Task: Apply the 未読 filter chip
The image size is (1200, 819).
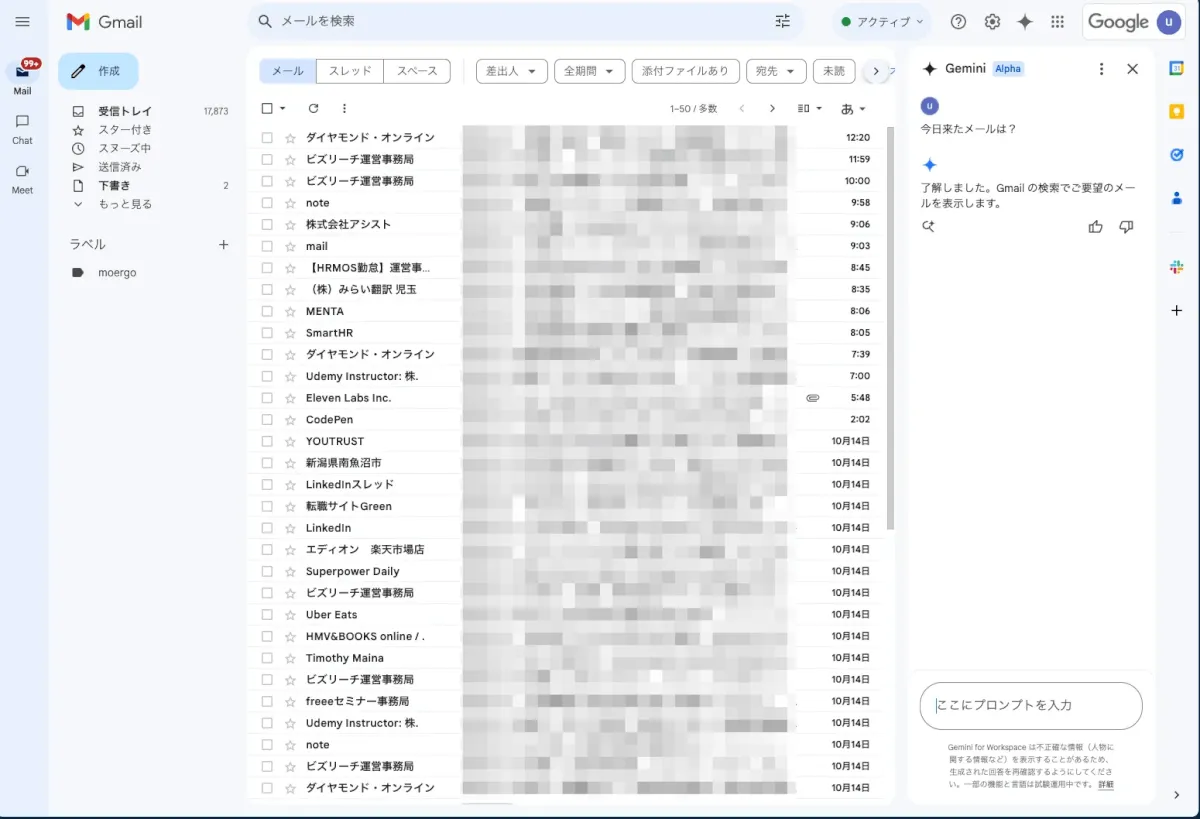Action: pos(834,71)
